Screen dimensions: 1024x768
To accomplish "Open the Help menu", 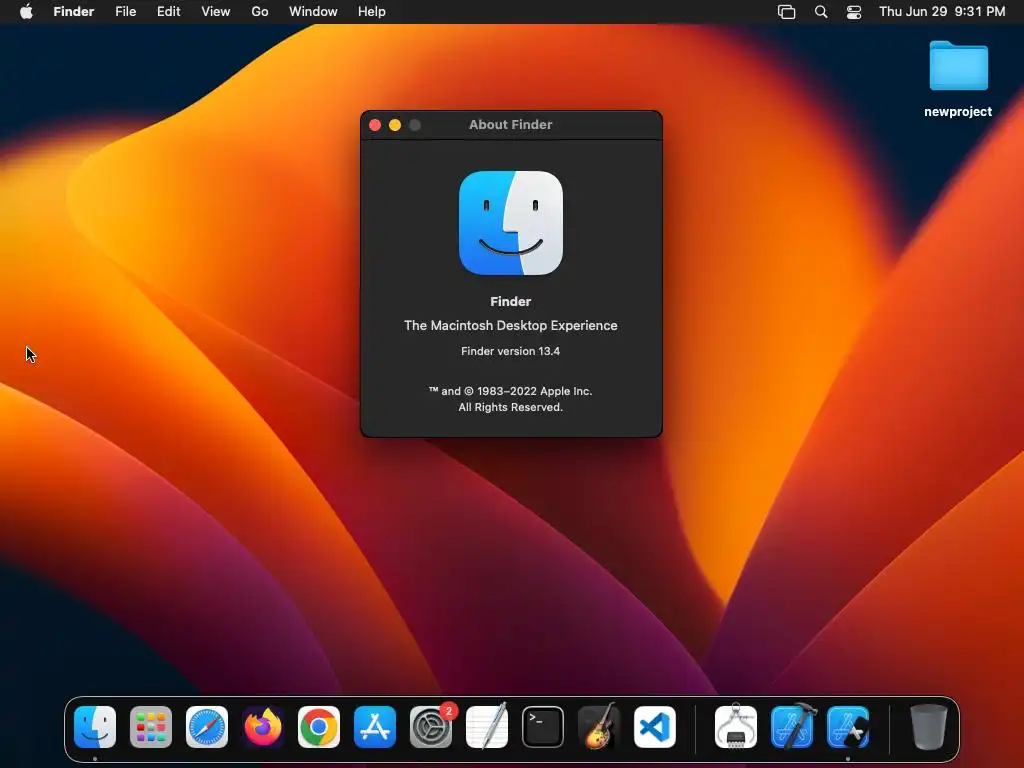I will tap(372, 12).
